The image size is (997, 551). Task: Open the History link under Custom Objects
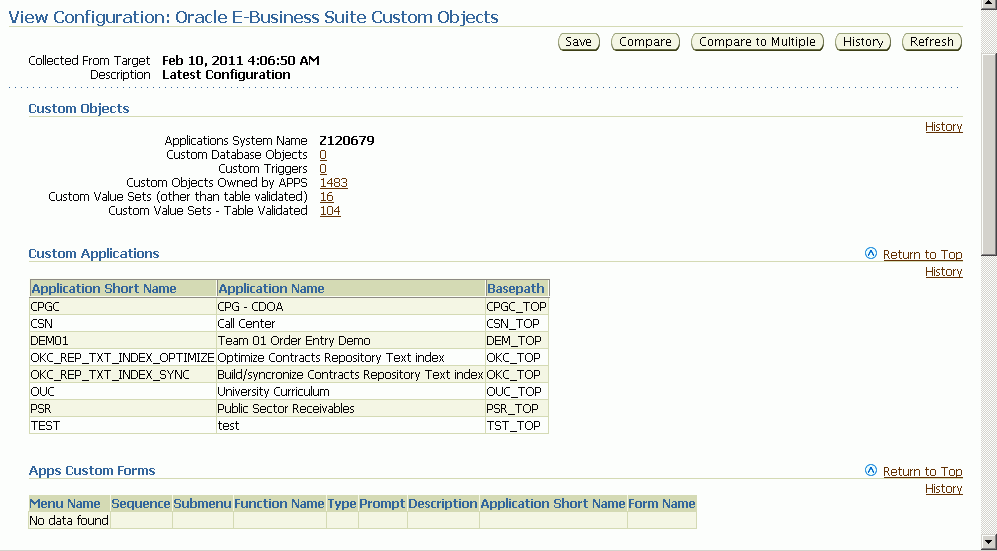944,126
